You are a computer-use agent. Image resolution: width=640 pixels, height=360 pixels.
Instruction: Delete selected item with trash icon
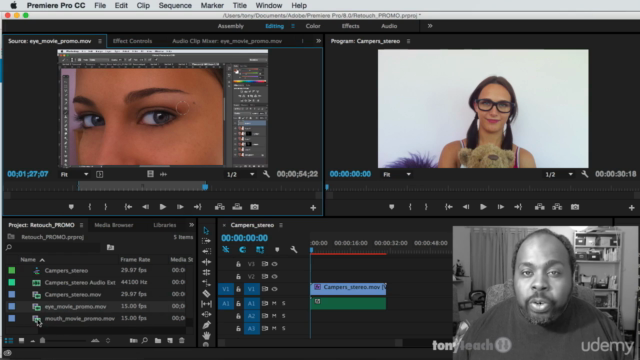182,340
